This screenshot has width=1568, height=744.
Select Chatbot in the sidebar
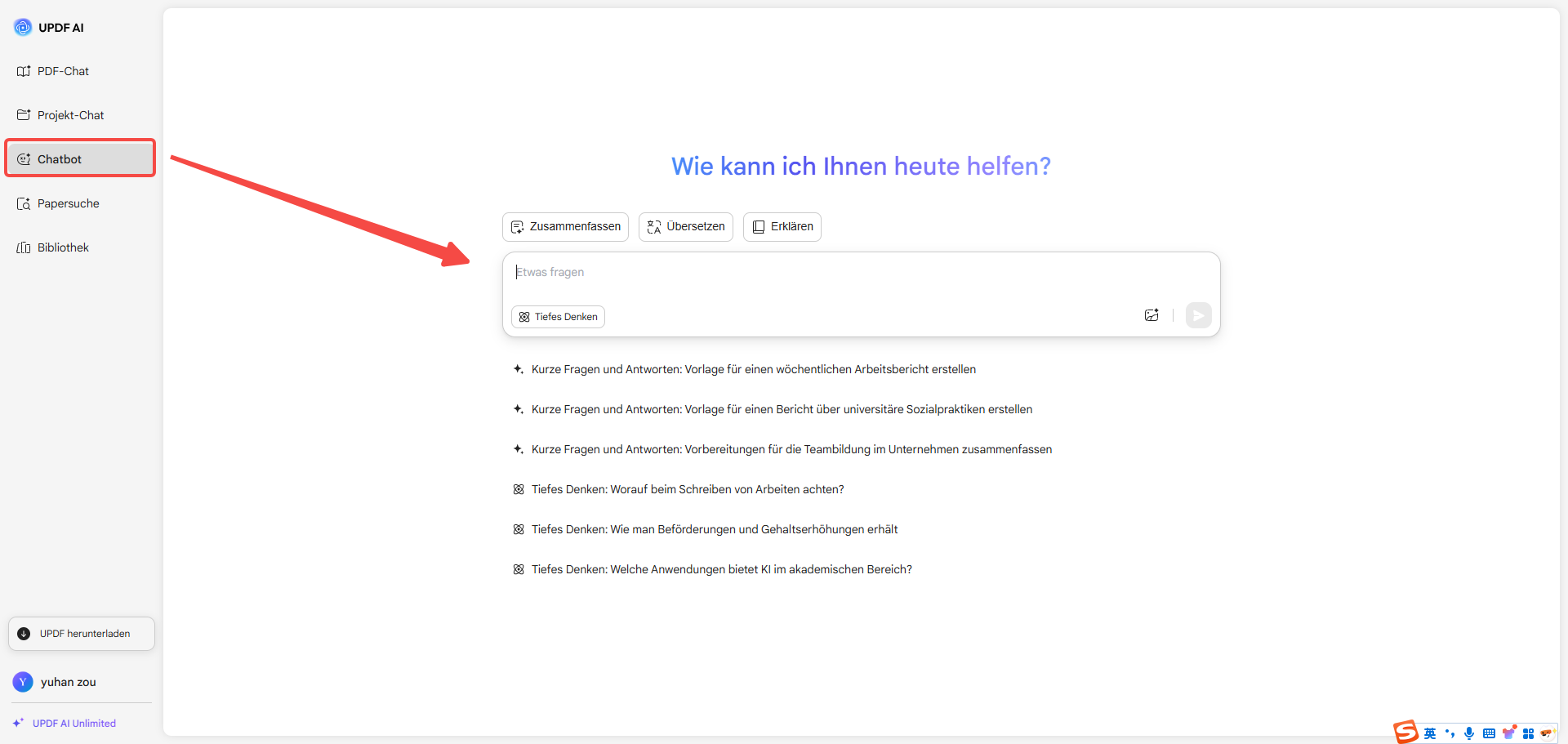click(80, 158)
